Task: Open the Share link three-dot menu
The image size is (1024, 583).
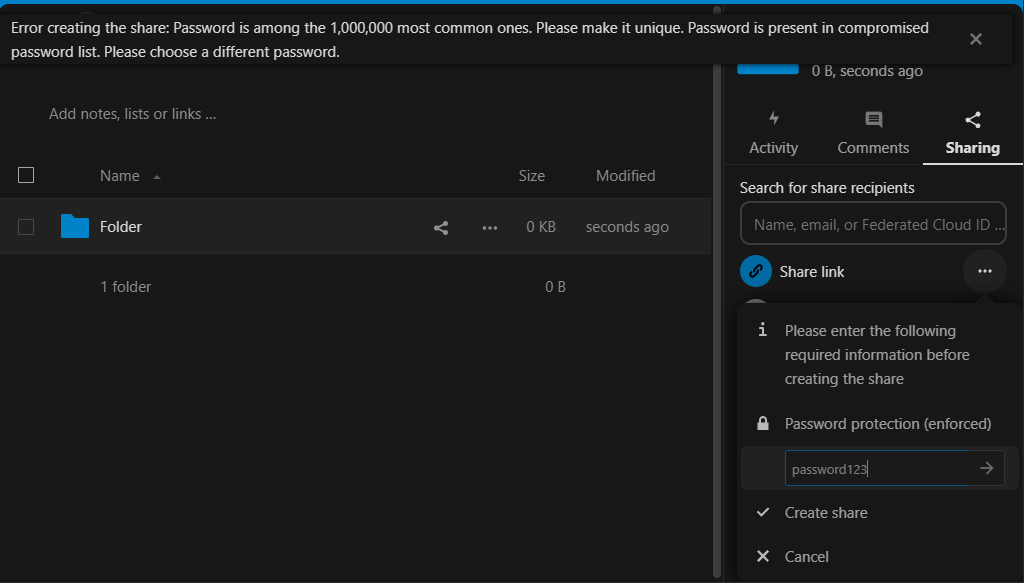Action: [x=985, y=271]
